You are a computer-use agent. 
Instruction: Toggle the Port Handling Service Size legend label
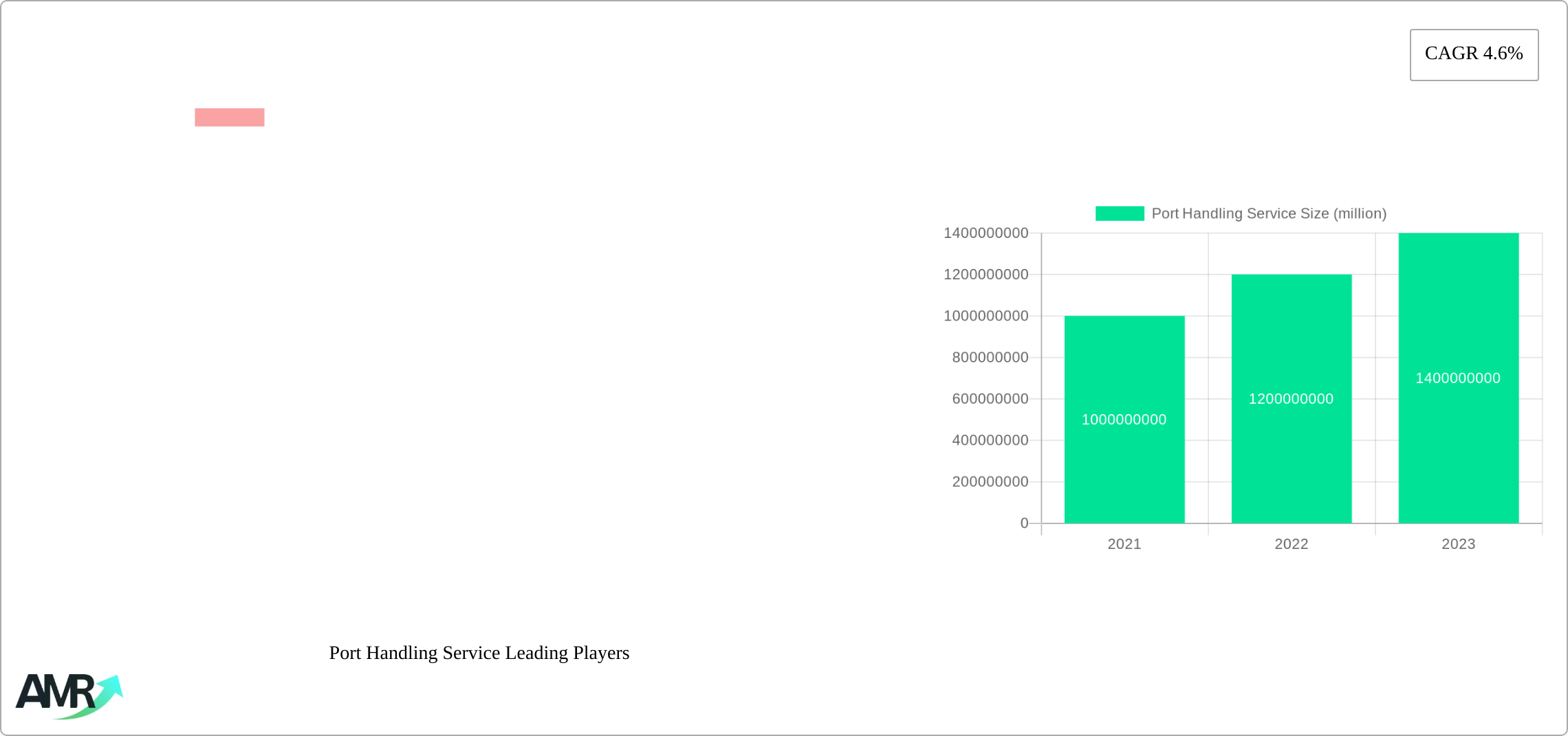click(1268, 214)
